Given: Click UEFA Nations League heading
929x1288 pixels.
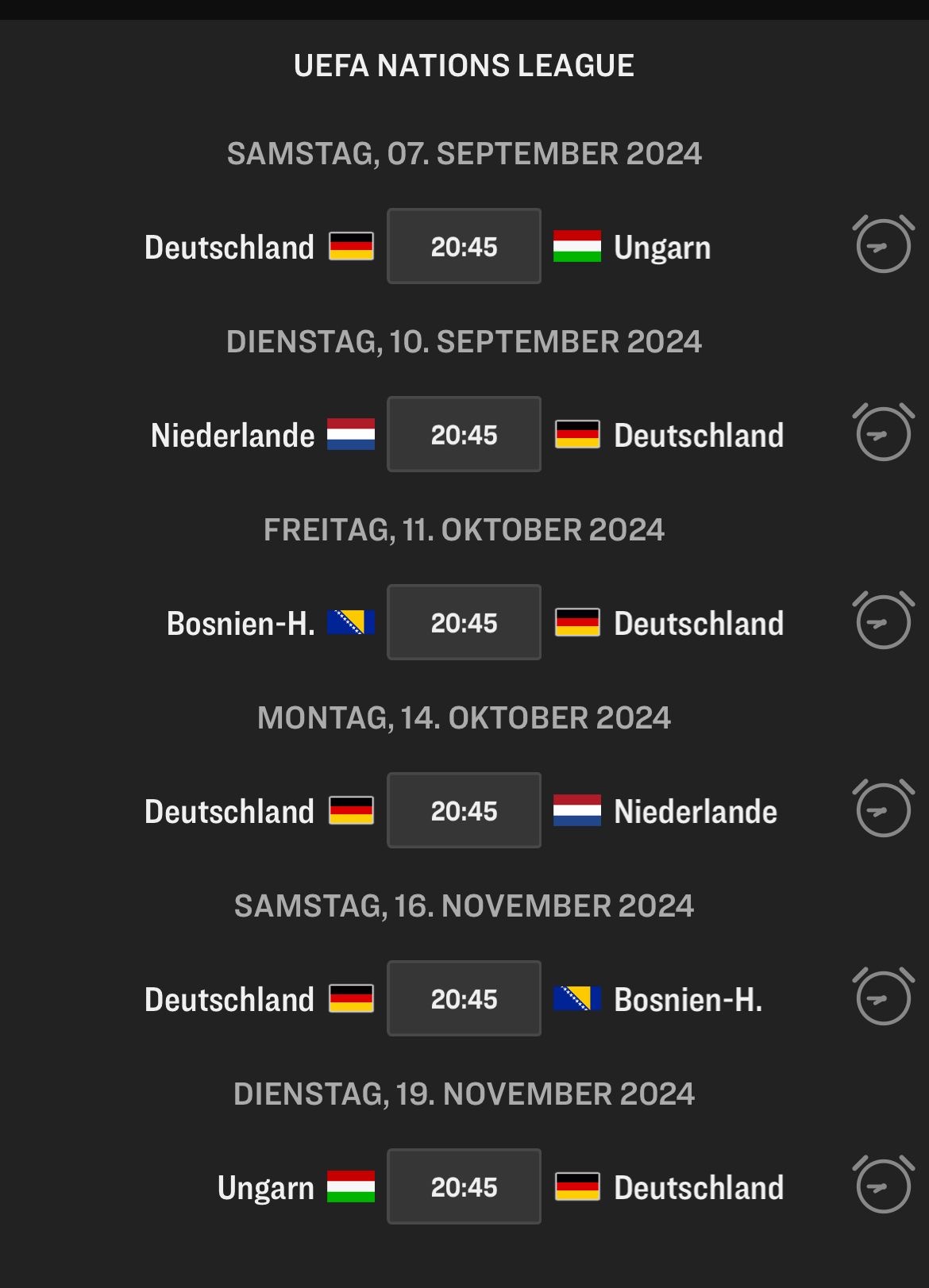Looking at the screenshot, I should [x=464, y=66].
